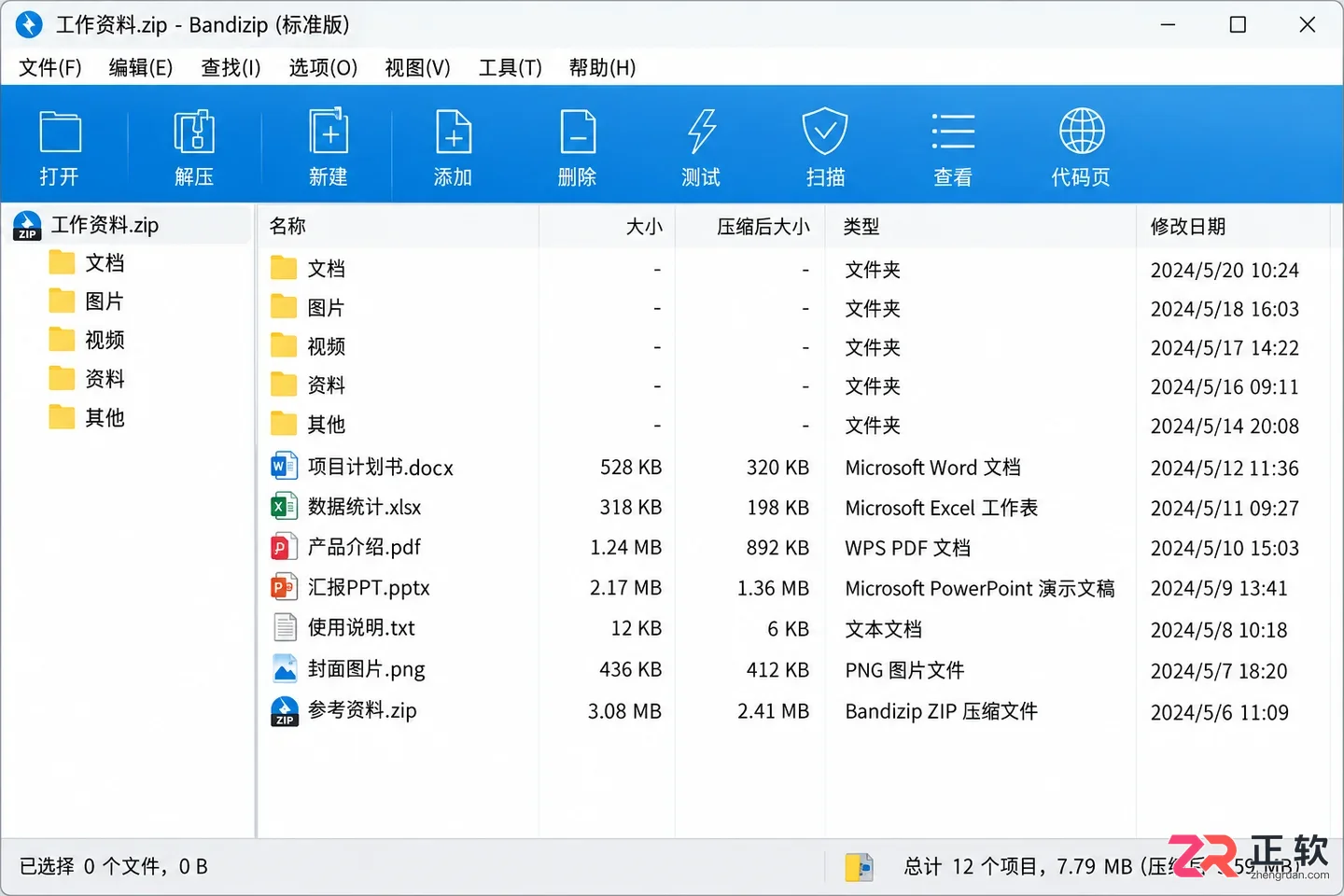The height and width of the screenshot is (896, 1344).
Task: Click the 2.41 MB compressed size cell
Action: point(773,711)
